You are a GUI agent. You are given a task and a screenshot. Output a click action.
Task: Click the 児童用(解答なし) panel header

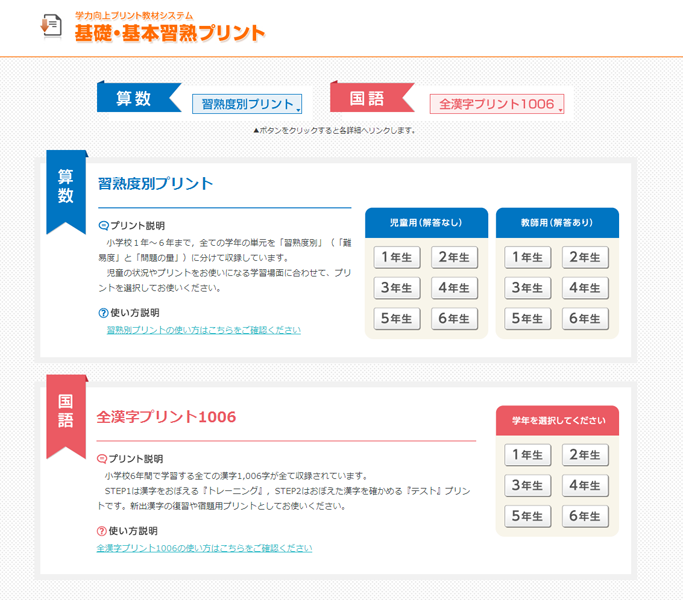point(426,223)
